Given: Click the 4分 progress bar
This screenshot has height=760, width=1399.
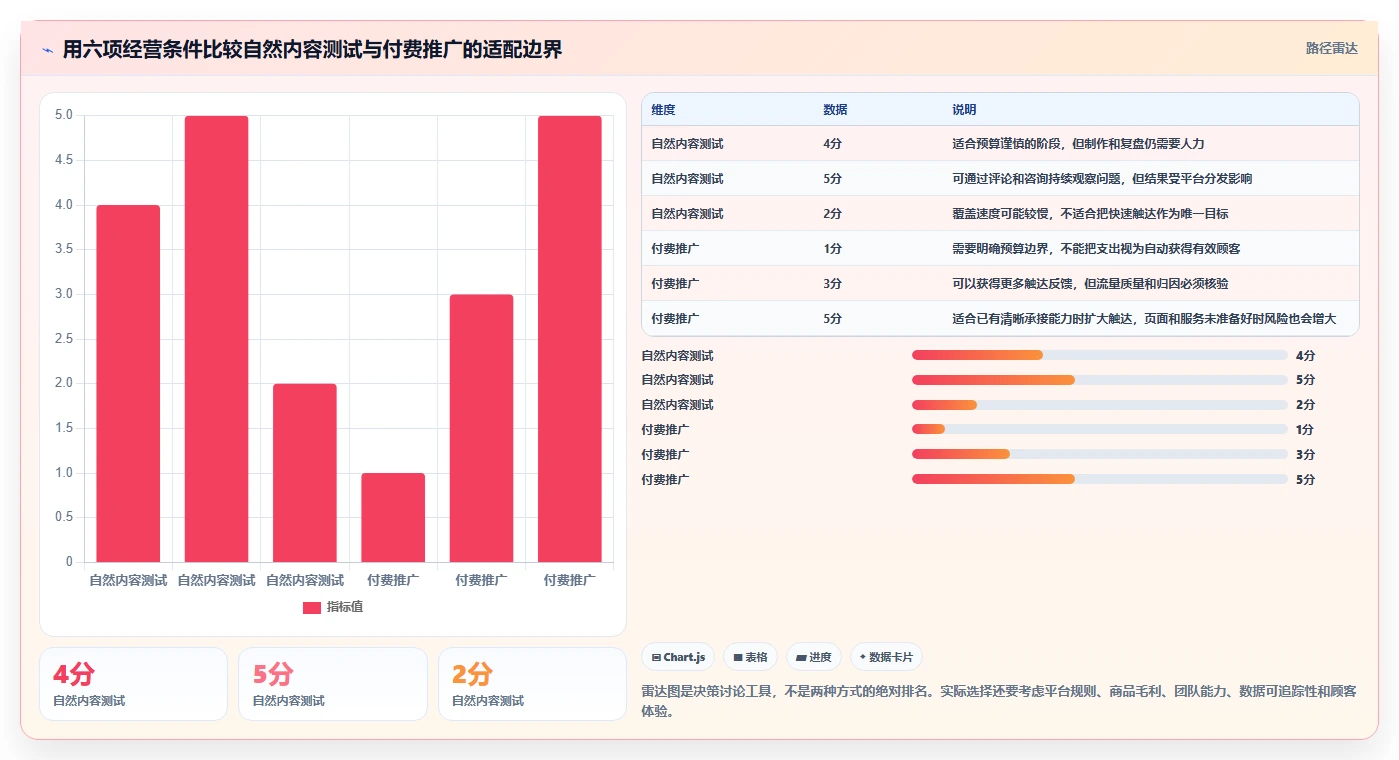Looking at the screenshot, I should pos(1100,355).
